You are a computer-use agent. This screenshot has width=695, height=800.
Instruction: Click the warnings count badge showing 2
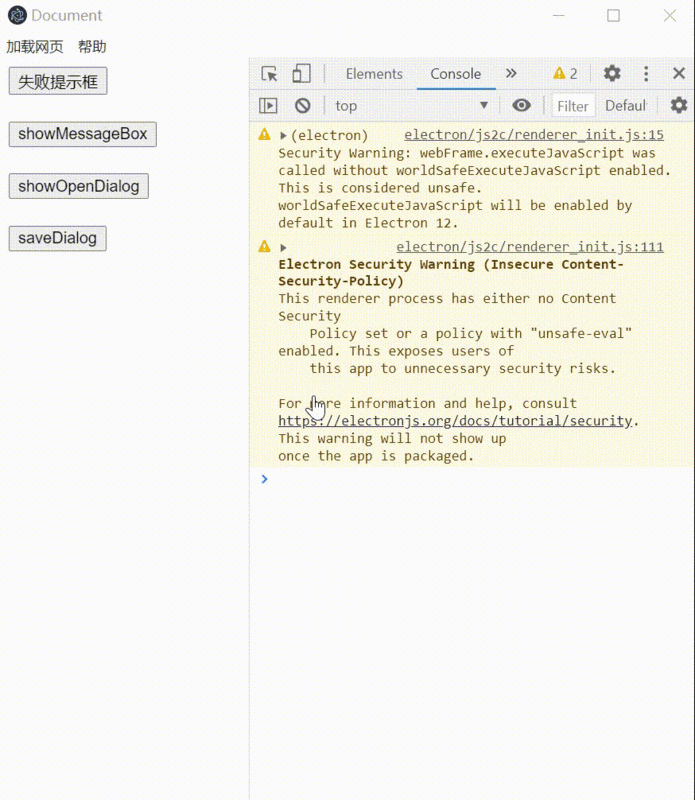pos(565,74)
